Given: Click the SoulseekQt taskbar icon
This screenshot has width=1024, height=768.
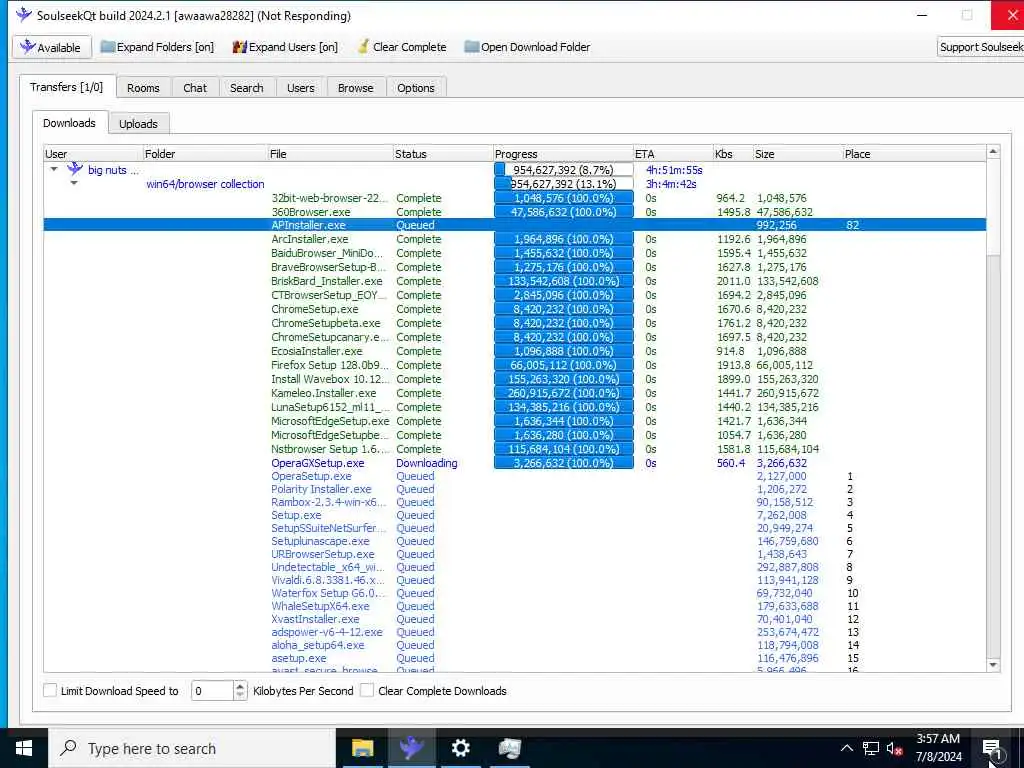Looking at the screenshot, I should 411,748.
